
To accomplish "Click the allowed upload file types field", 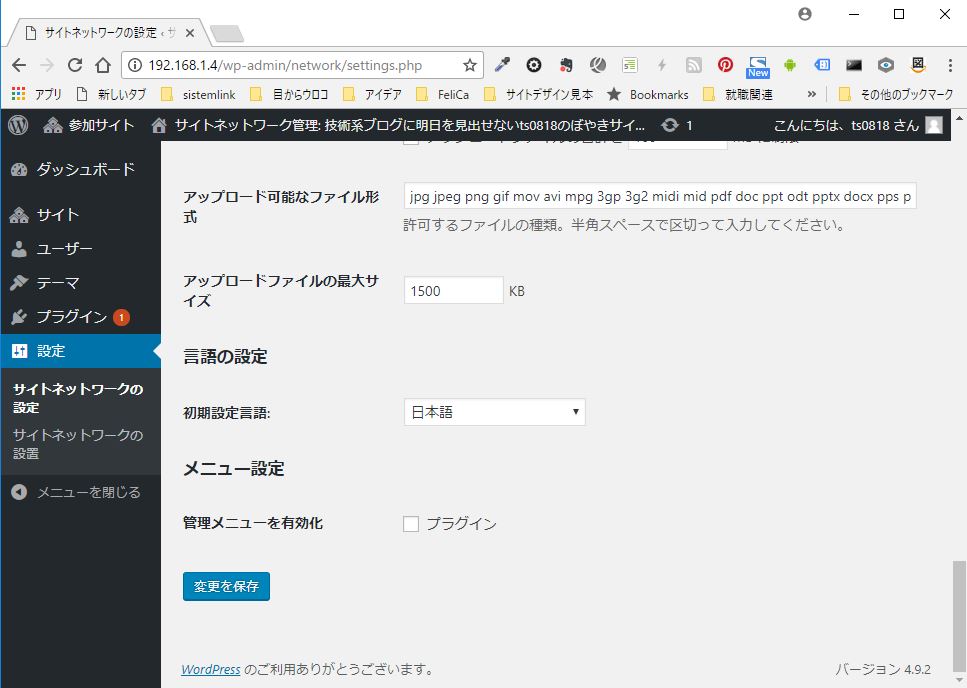I will point(660,196).
